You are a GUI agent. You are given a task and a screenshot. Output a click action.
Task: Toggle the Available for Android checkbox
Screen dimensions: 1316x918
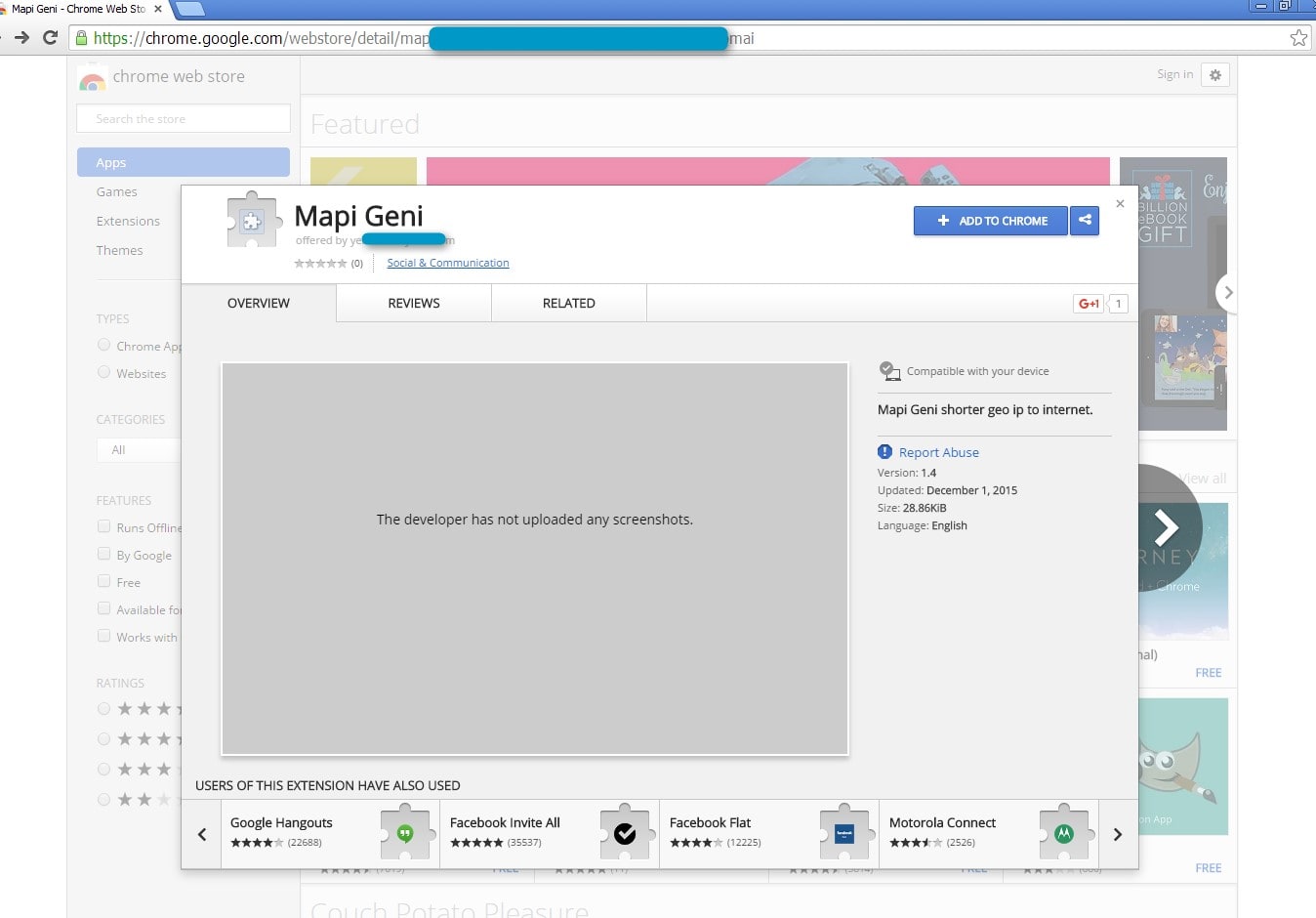(x=103, y=608)
